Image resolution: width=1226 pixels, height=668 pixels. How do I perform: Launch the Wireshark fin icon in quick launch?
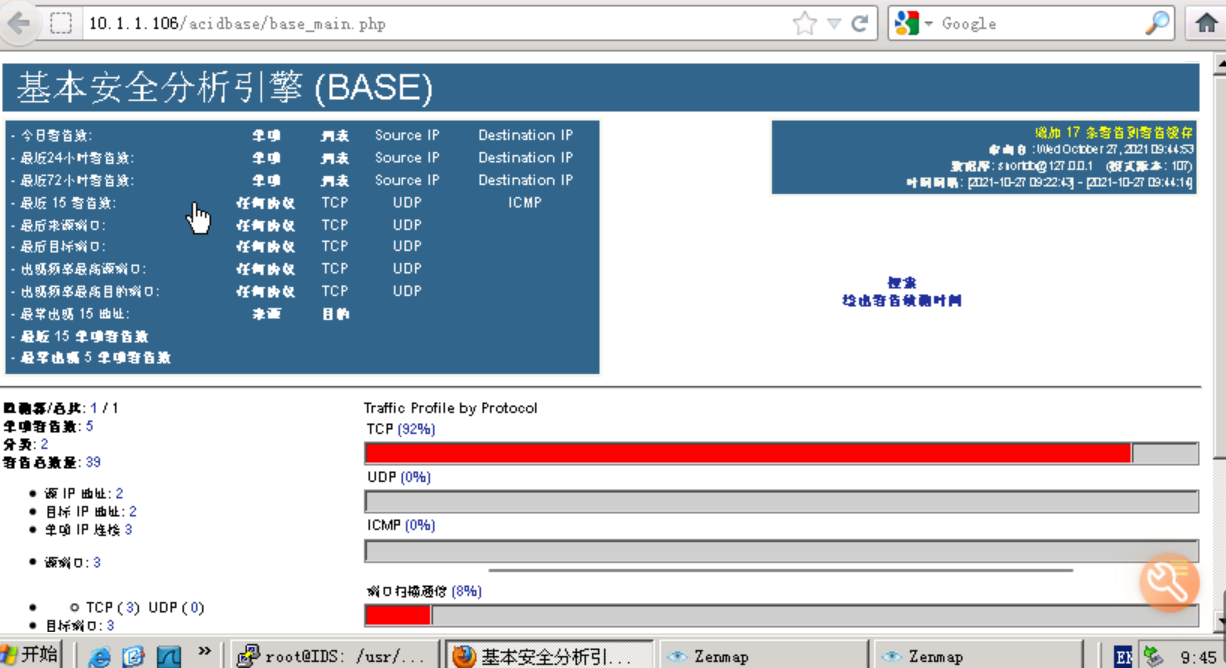tap(167, 656)
